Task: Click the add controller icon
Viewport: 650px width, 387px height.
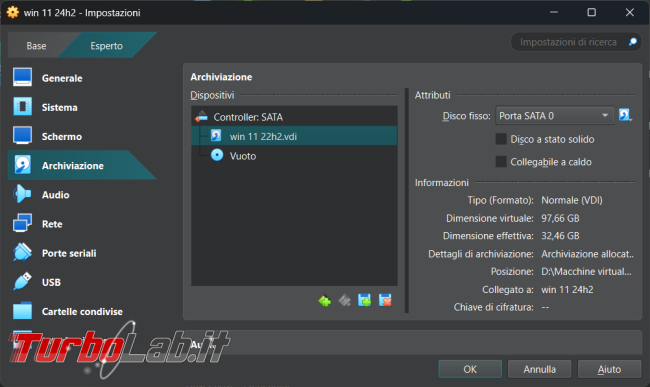Action: coord(325,300)
